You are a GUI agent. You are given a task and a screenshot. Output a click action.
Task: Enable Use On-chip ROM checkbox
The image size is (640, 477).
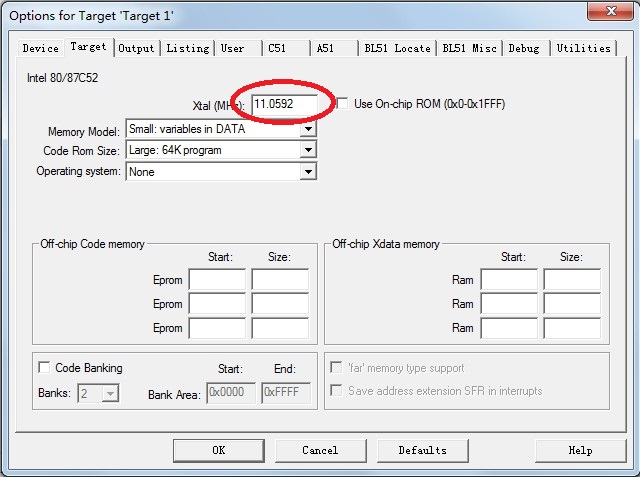click(x=343, y=103)
